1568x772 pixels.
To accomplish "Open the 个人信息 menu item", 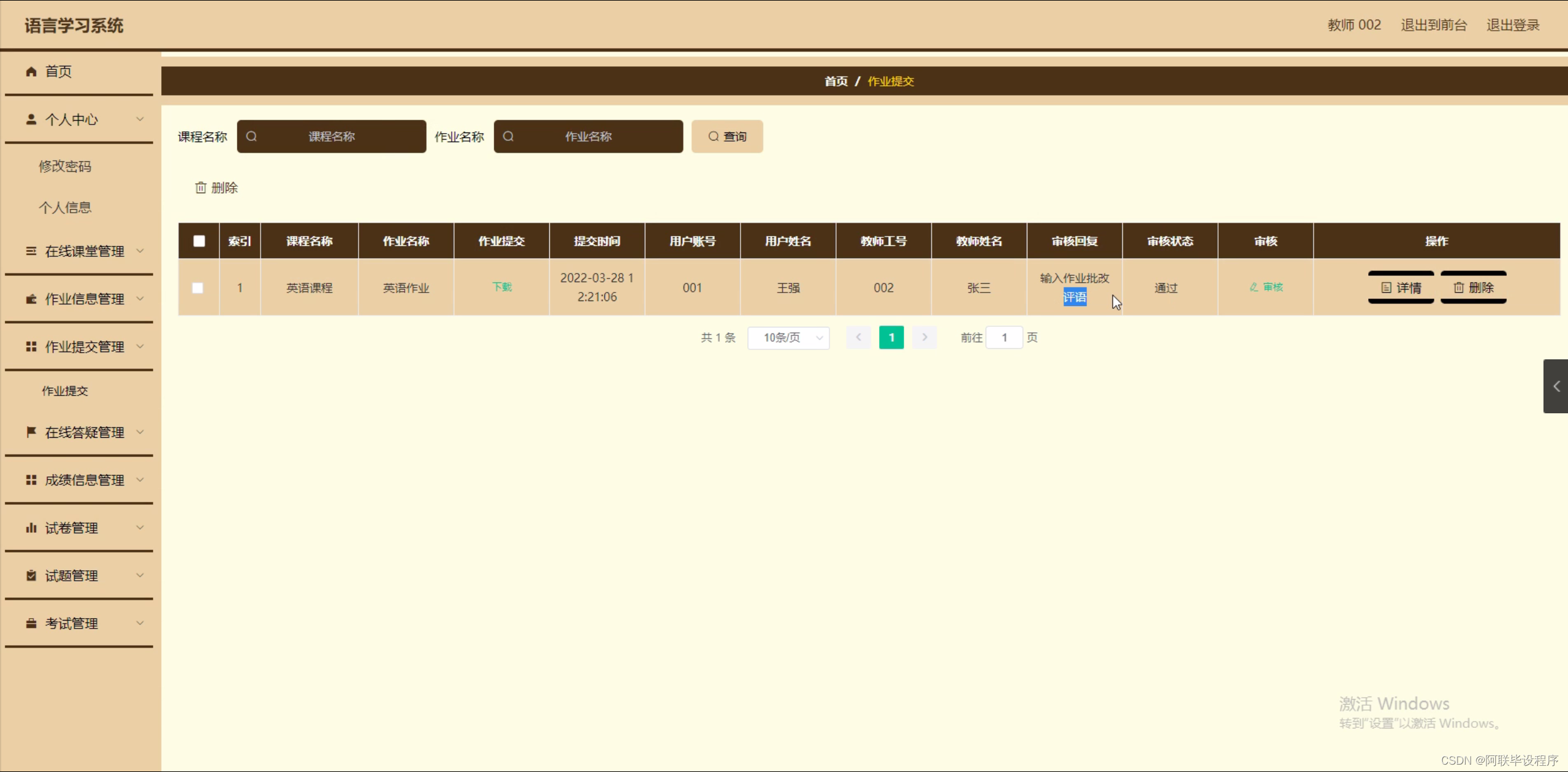I will click(65, 207).
